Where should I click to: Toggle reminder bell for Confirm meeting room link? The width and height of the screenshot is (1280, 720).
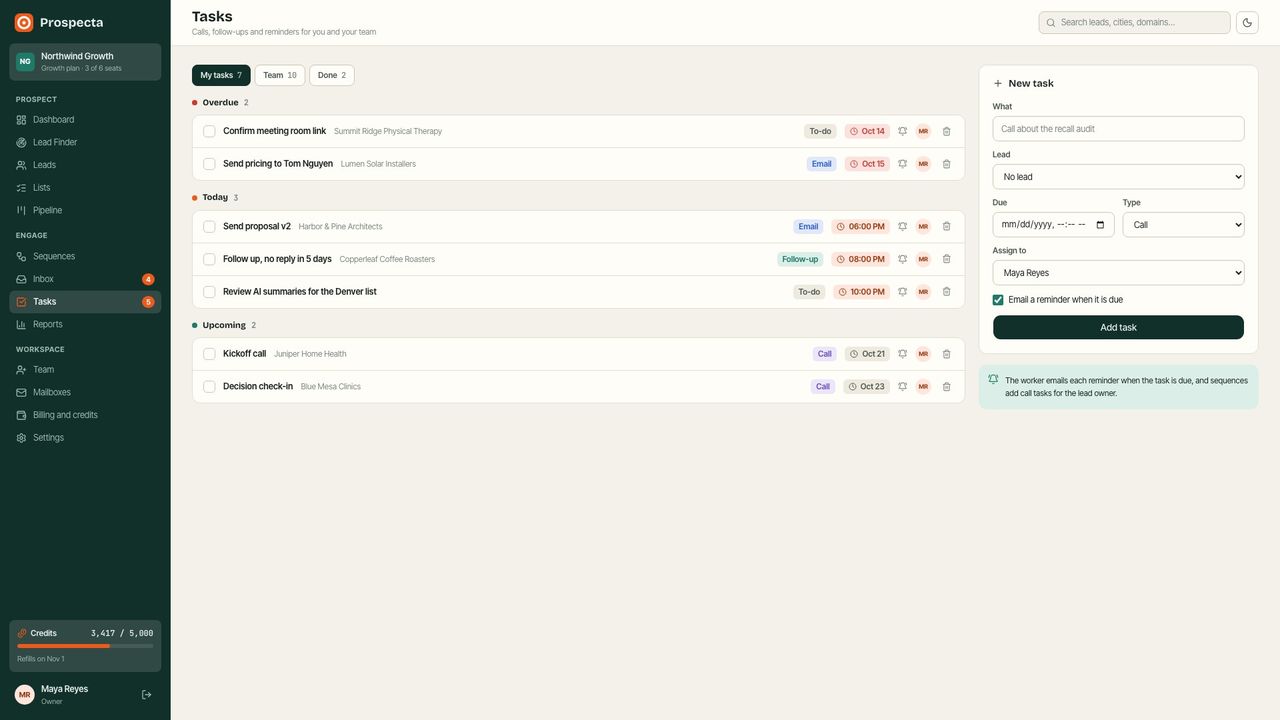[902, 131]
